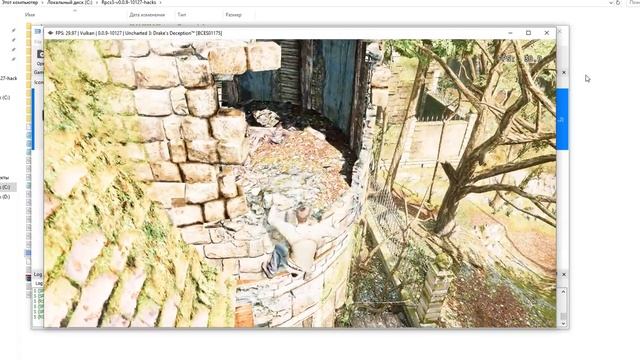The height and width of the screenshot is (360, 640).
Task: Expand chevron after 'Этот компьютер' breadcrumb
Action: click(42, 3)
